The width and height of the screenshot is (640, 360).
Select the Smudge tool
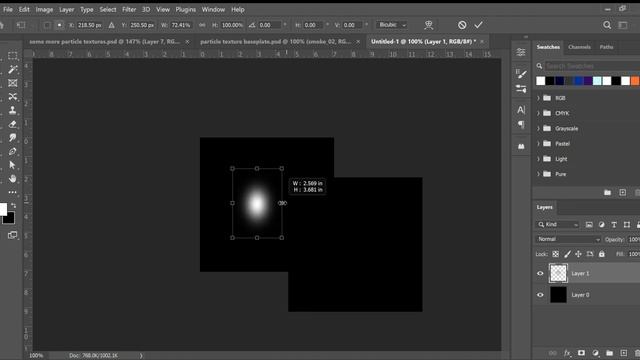[x=13, y=138]
